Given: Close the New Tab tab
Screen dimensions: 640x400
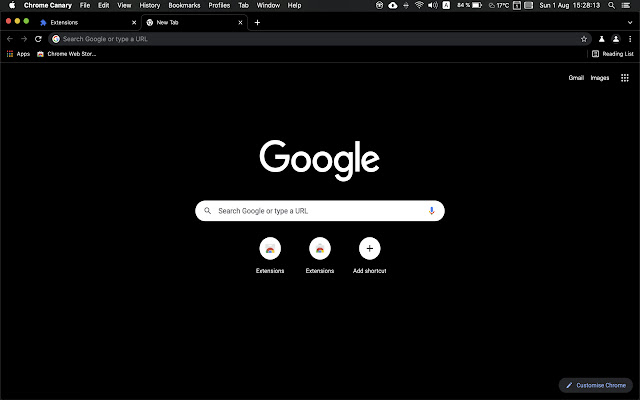Looking at the screenshot, I should pyautogui.click(x=240, y=22).
